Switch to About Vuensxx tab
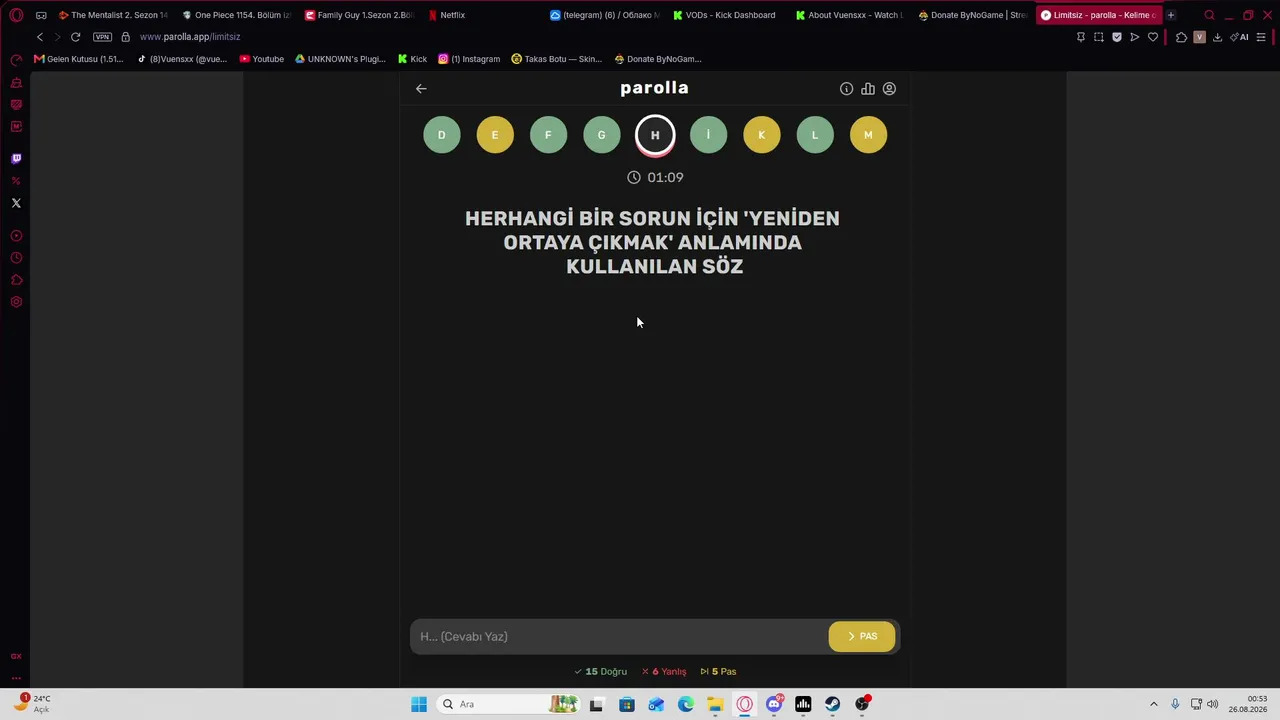The image size is (1280, 720). pos(849,15)
